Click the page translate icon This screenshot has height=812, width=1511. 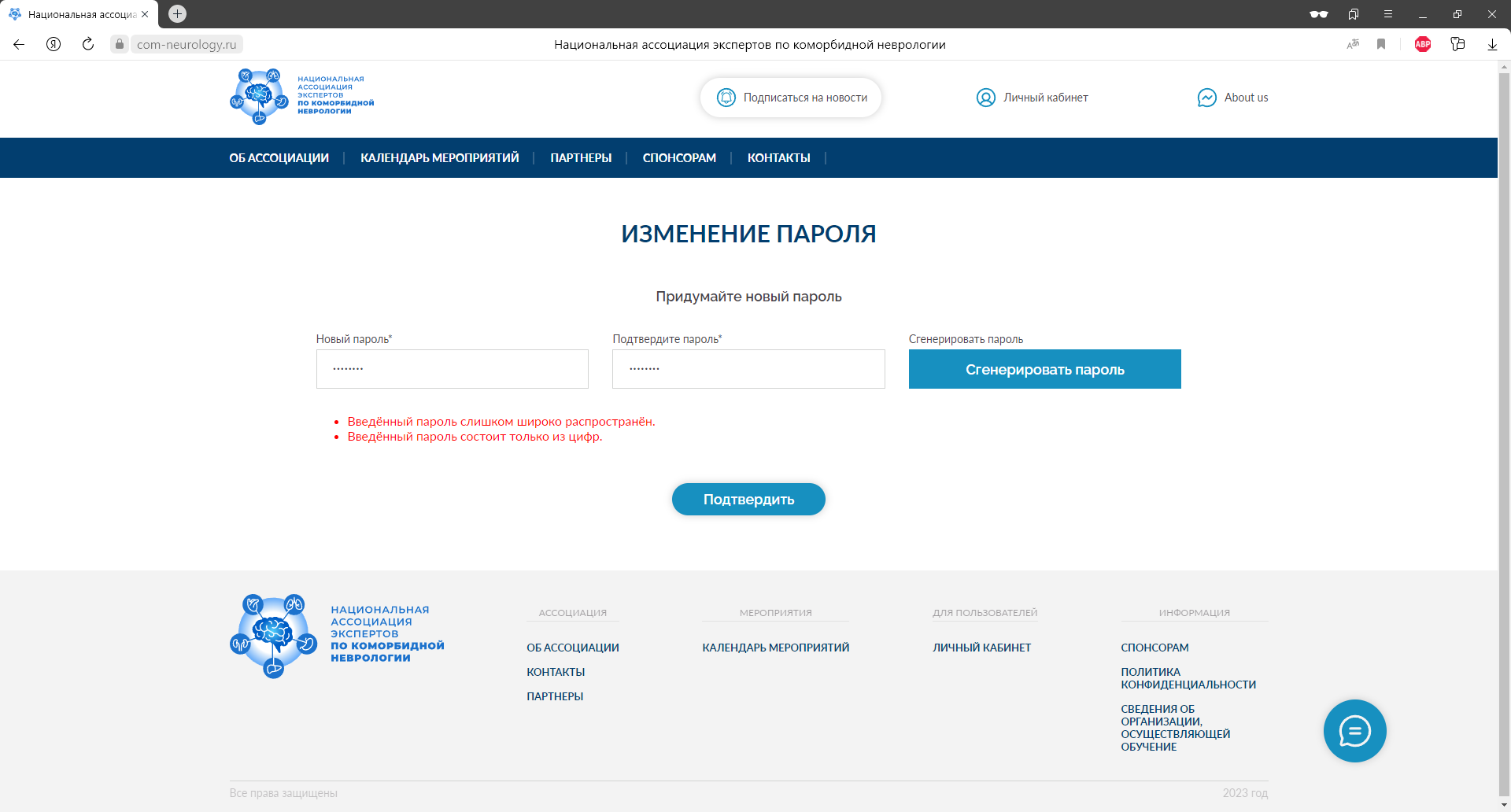pos(1353,44)
